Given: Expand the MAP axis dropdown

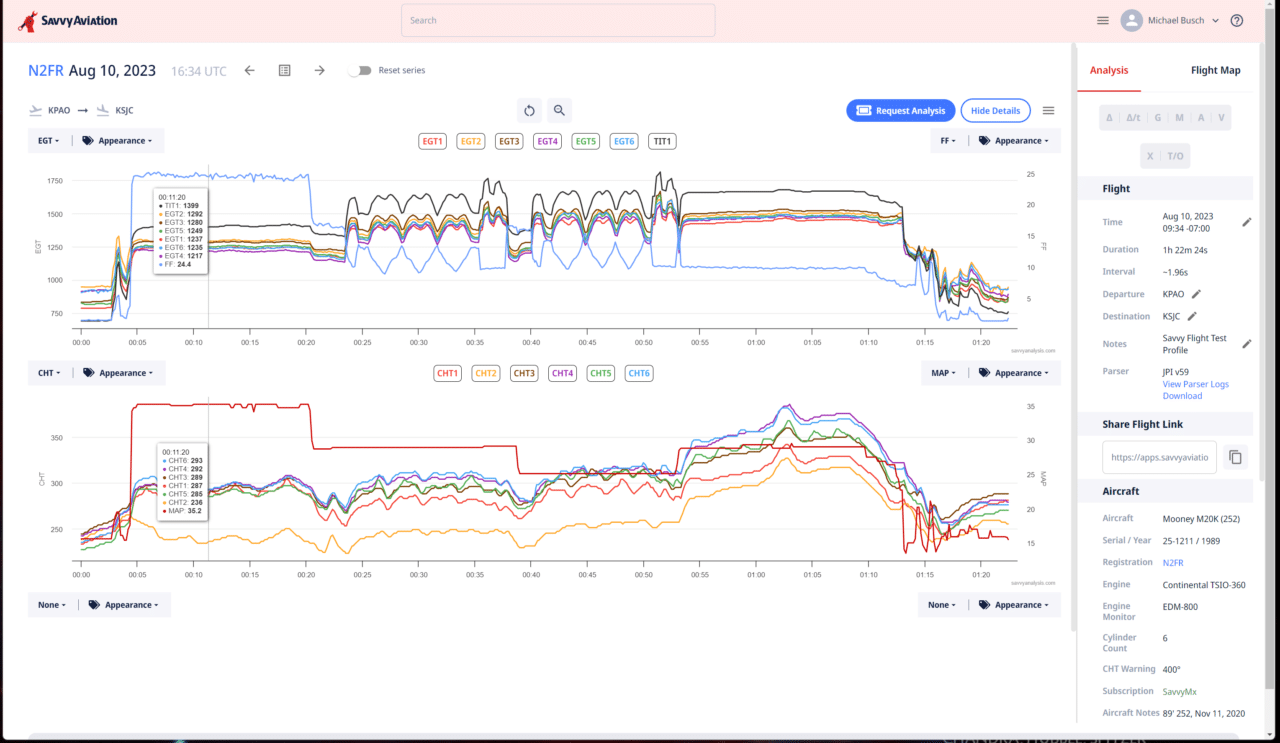Looking at the screenshot, I should 943,373.
